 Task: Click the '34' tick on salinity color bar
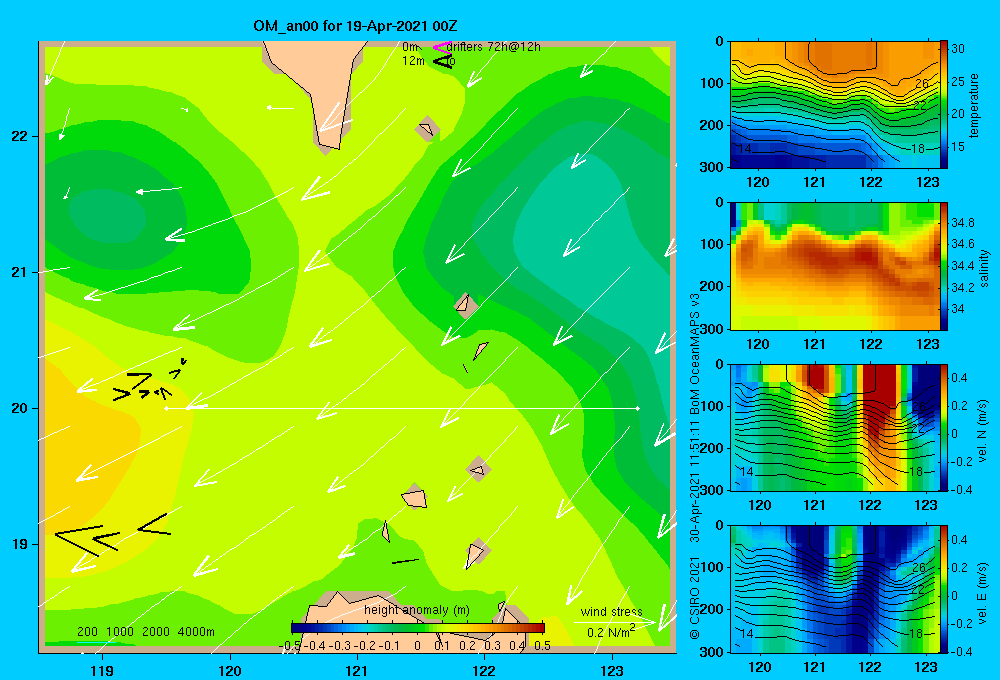click(958, 309)
